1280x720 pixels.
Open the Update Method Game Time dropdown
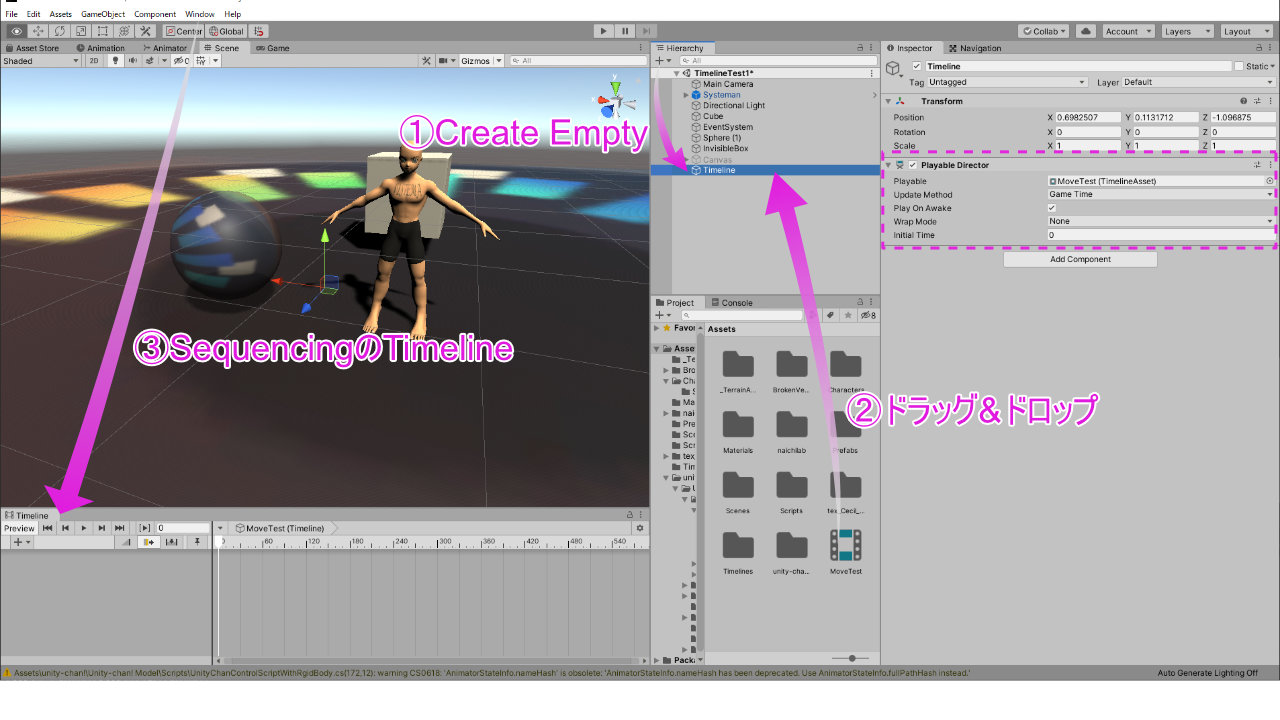1161,194
